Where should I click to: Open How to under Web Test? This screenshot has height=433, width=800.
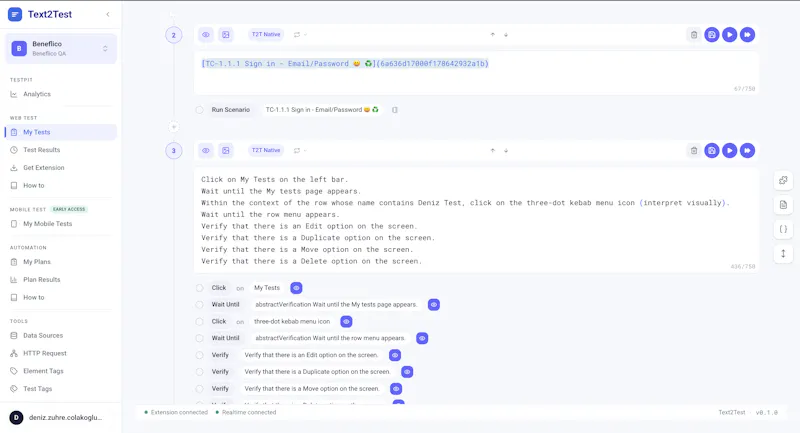point(34,186)
